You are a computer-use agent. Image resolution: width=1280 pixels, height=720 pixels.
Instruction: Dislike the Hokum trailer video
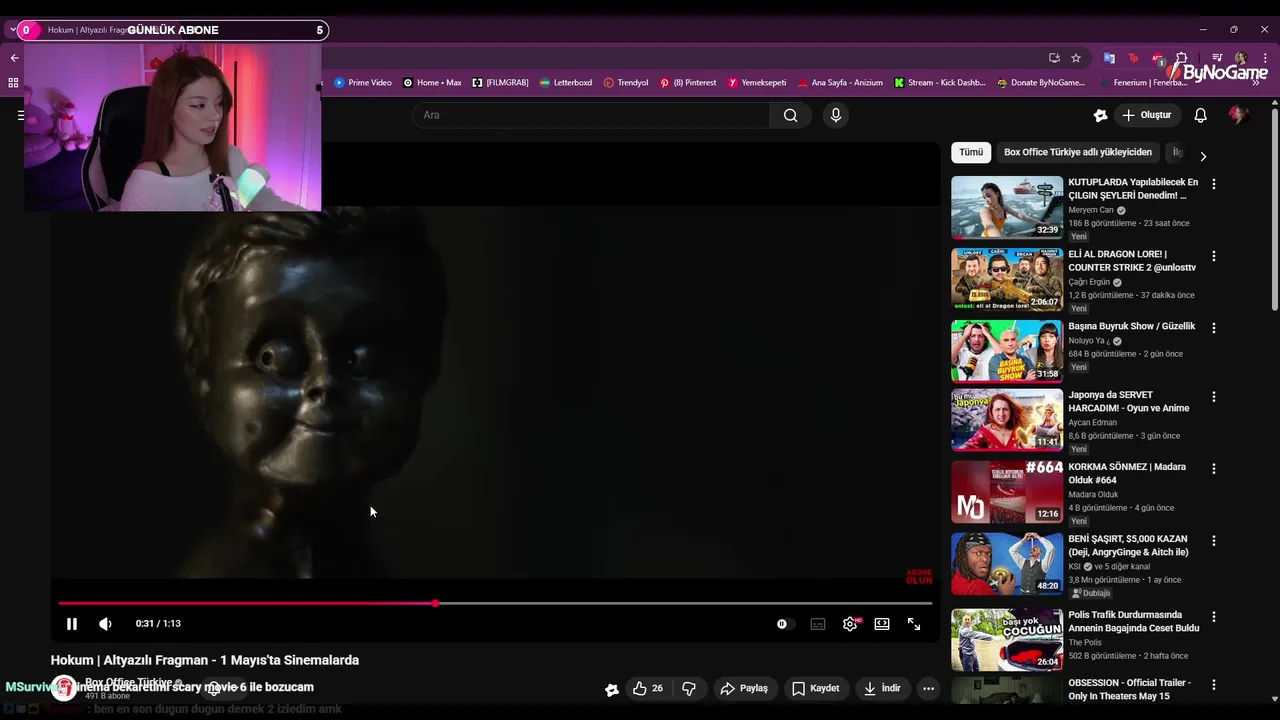tap(688, 688)
